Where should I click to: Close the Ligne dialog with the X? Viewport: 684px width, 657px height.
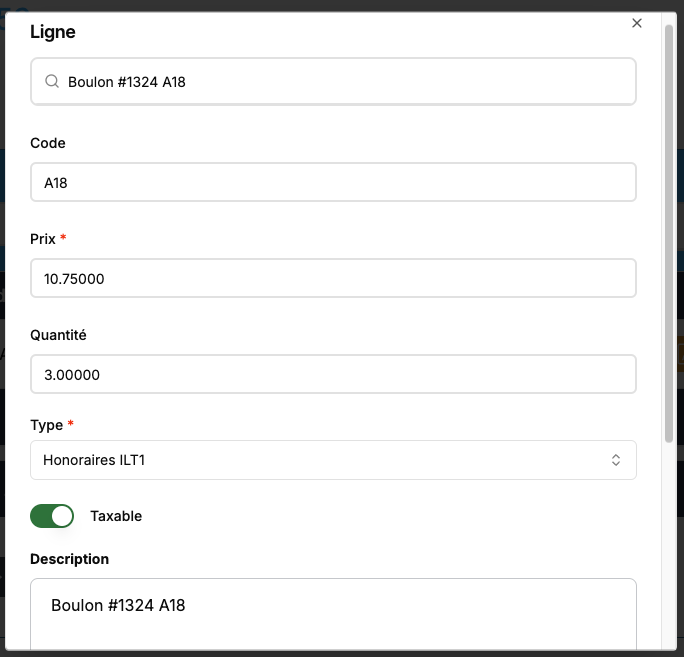pyautogui.click(x=637, y=23)
